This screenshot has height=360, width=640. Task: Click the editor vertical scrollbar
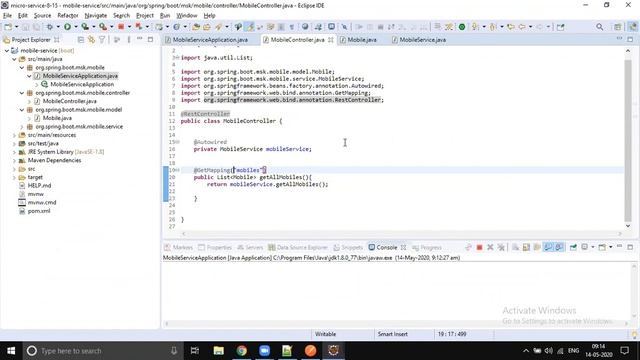pyautogui.click(x=628, y=140)
